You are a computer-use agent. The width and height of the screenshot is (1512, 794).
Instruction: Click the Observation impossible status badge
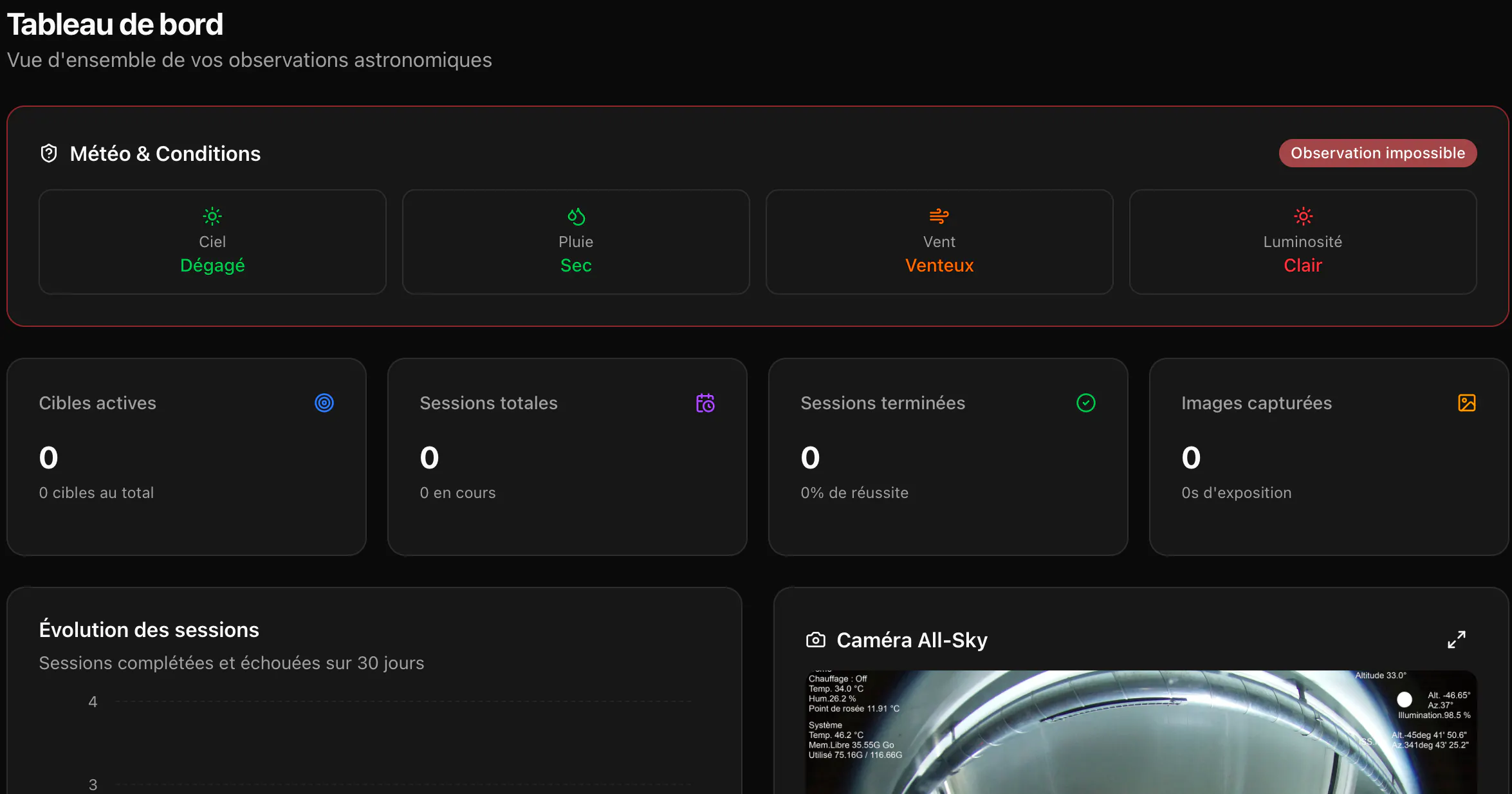coord(1378,153)
